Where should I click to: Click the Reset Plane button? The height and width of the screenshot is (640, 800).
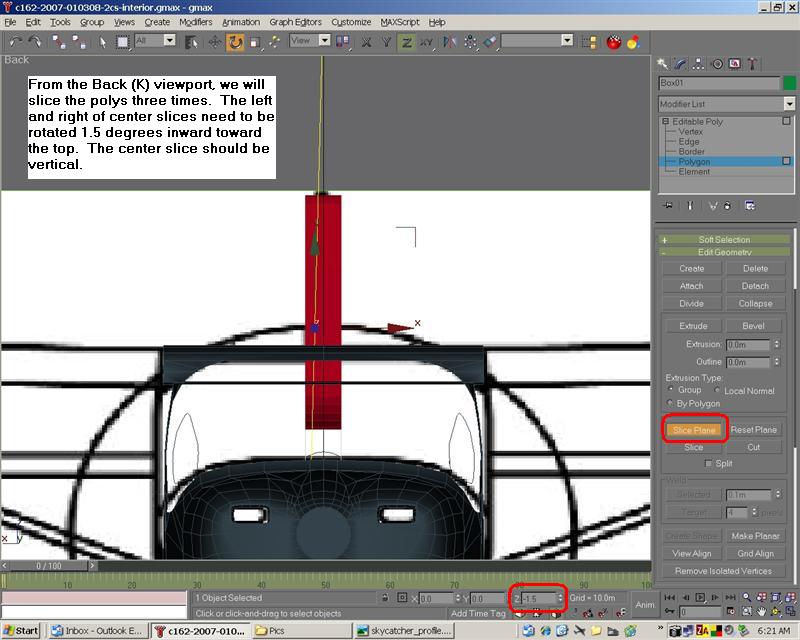click(754, 430)
